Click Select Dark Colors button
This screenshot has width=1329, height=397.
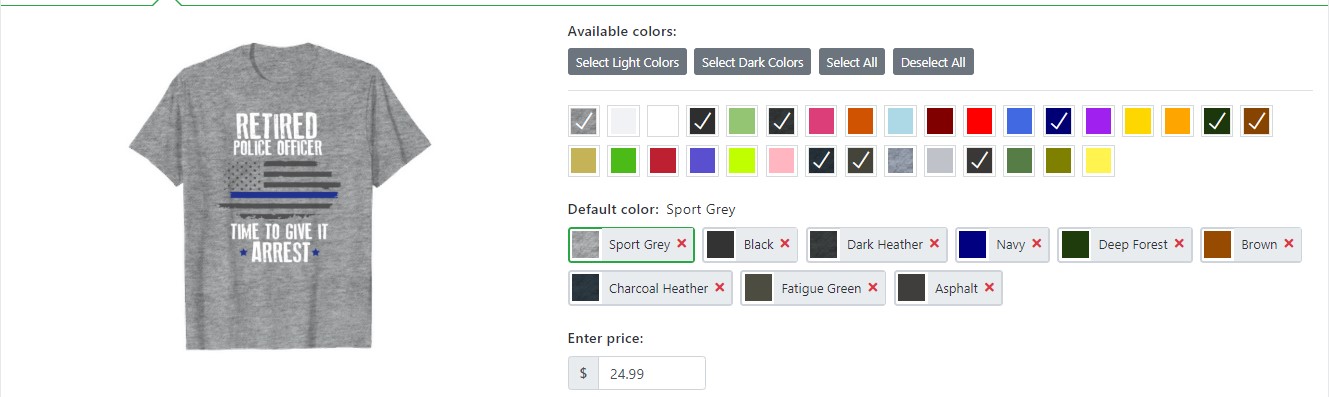(x=752, y=62)
